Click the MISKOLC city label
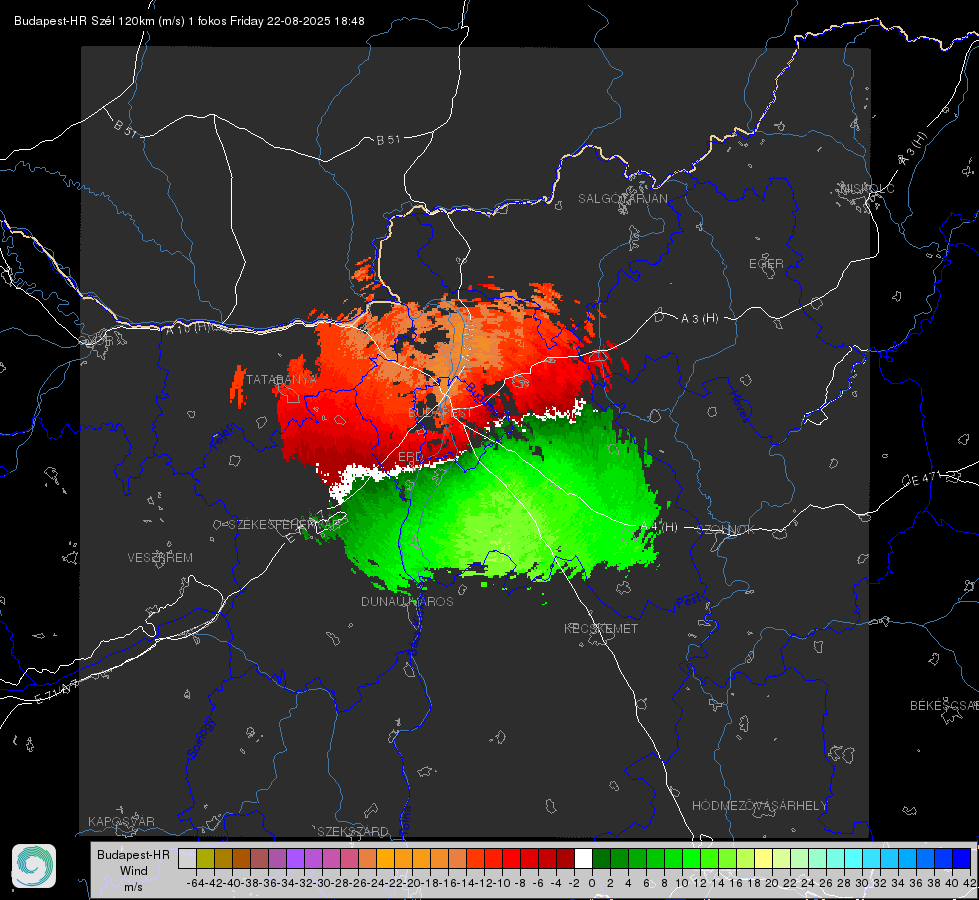 tap(868, 188)
